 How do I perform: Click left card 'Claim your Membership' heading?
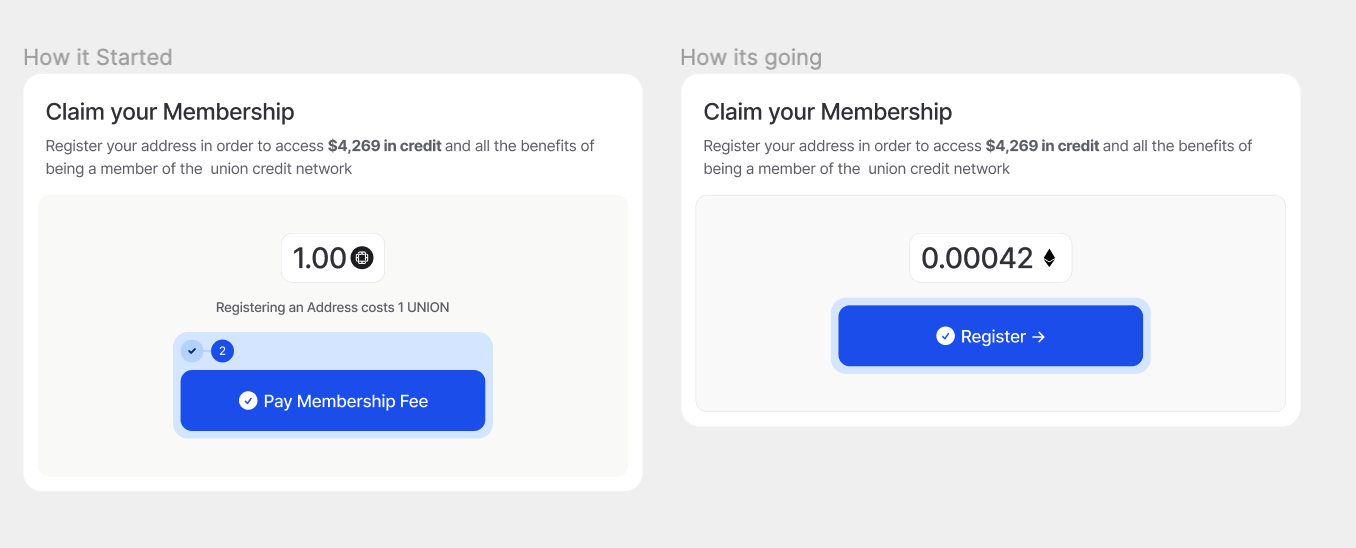[x=170, y=111]
